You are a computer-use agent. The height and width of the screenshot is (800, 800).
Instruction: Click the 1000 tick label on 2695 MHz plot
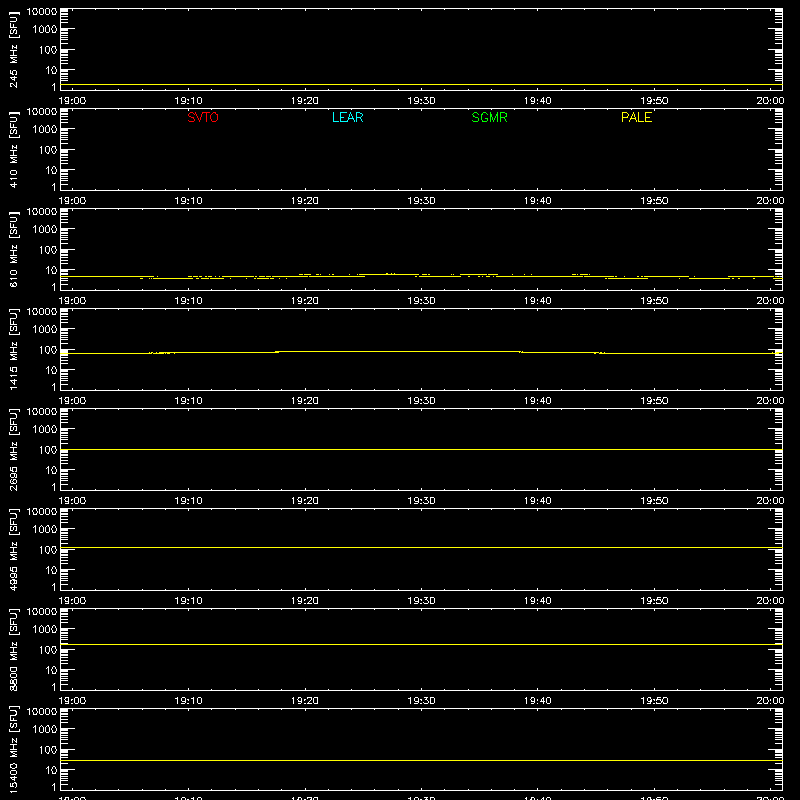pyautogui.click(x=45, y=429)
